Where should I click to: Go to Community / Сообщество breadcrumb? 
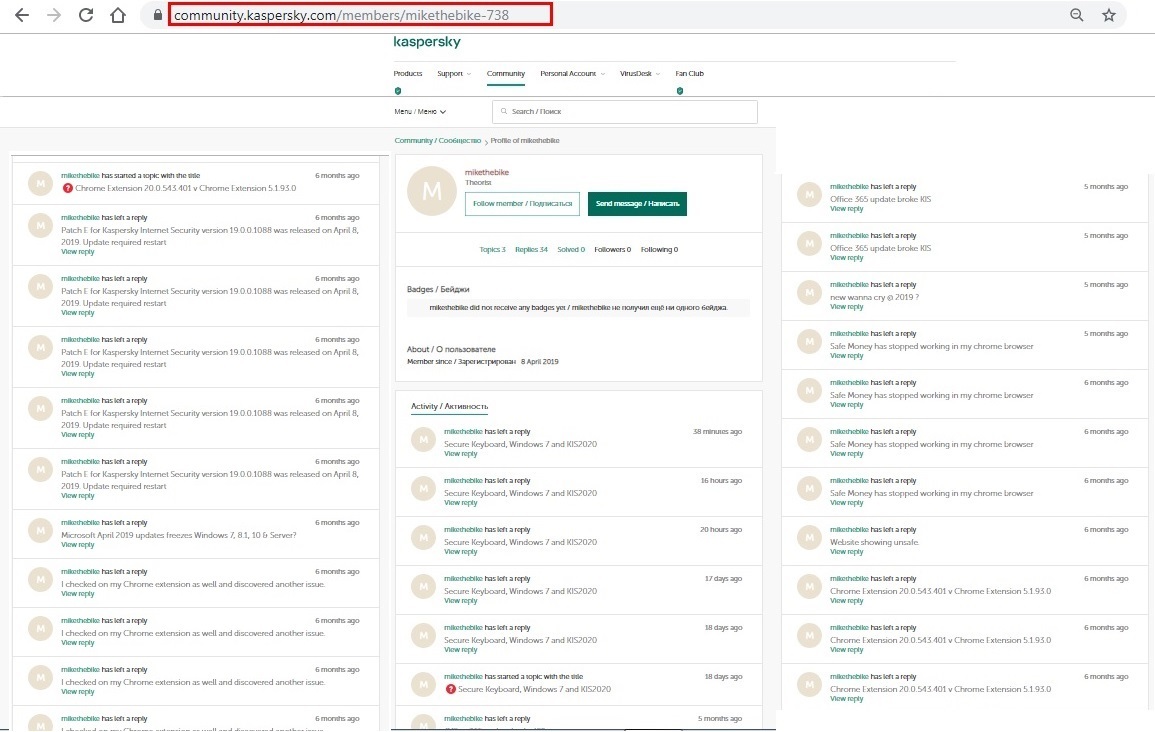pos(438,141)
